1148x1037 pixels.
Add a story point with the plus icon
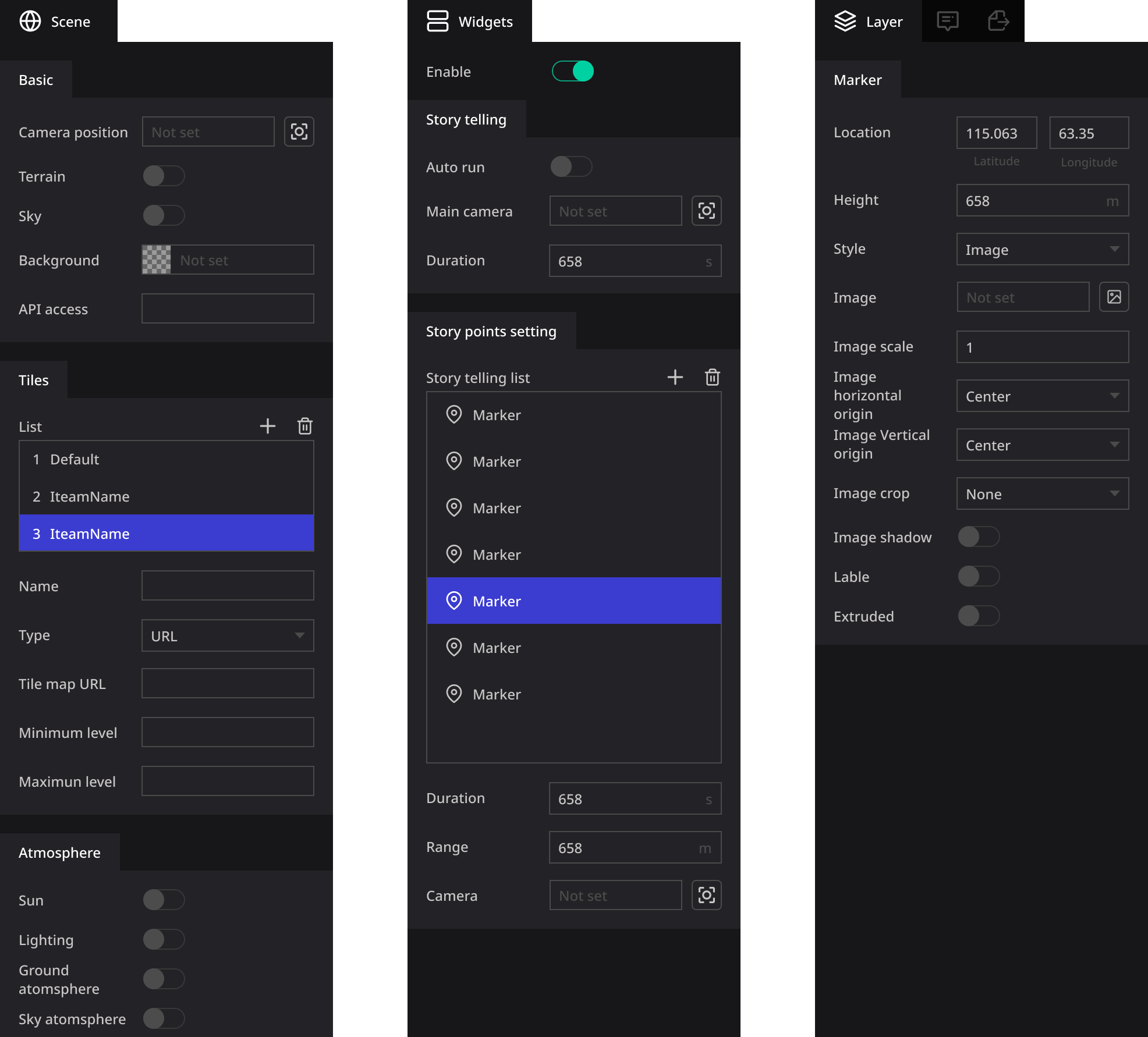click(675, 377)
